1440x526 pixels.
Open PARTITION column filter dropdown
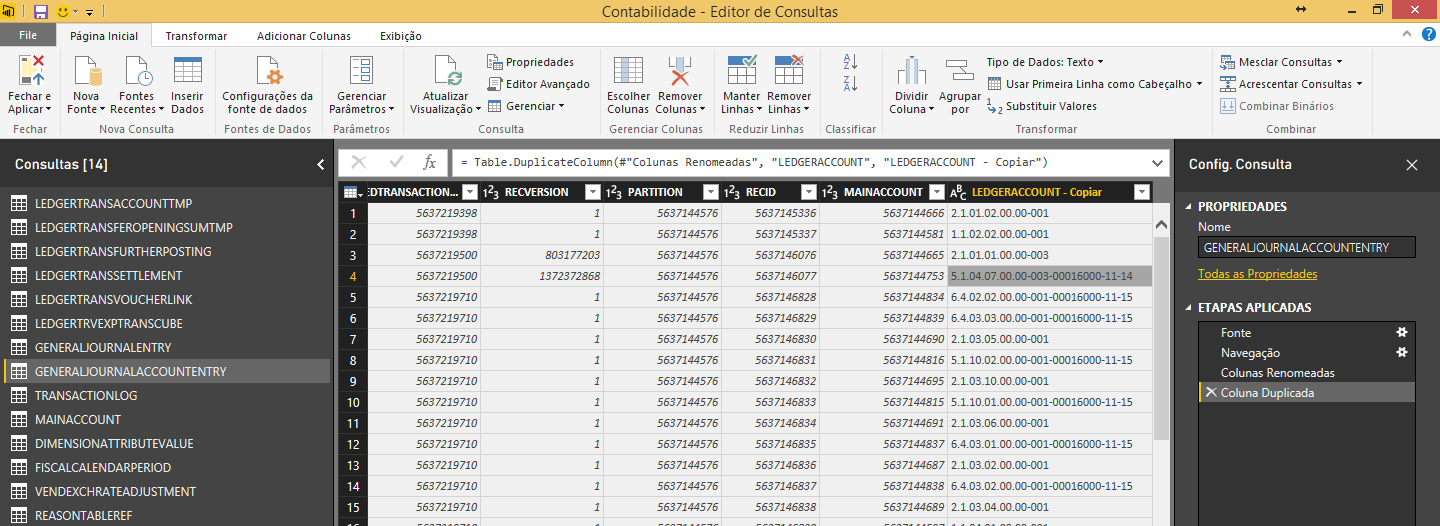(711, 192)
